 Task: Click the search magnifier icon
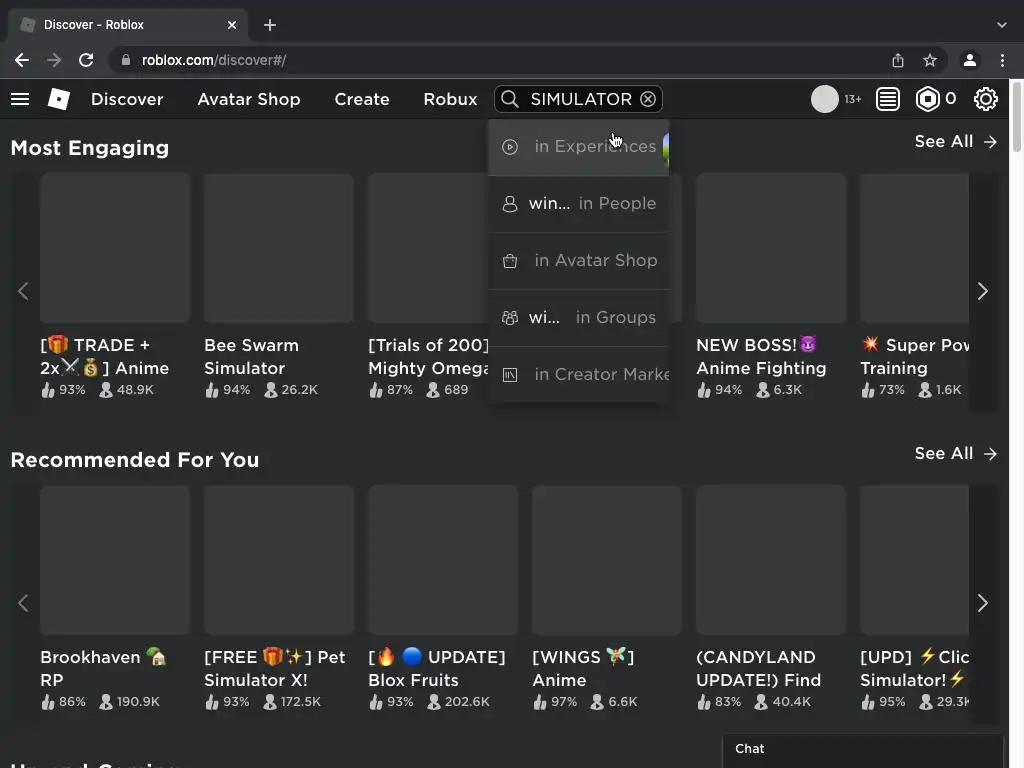[510, 99]
